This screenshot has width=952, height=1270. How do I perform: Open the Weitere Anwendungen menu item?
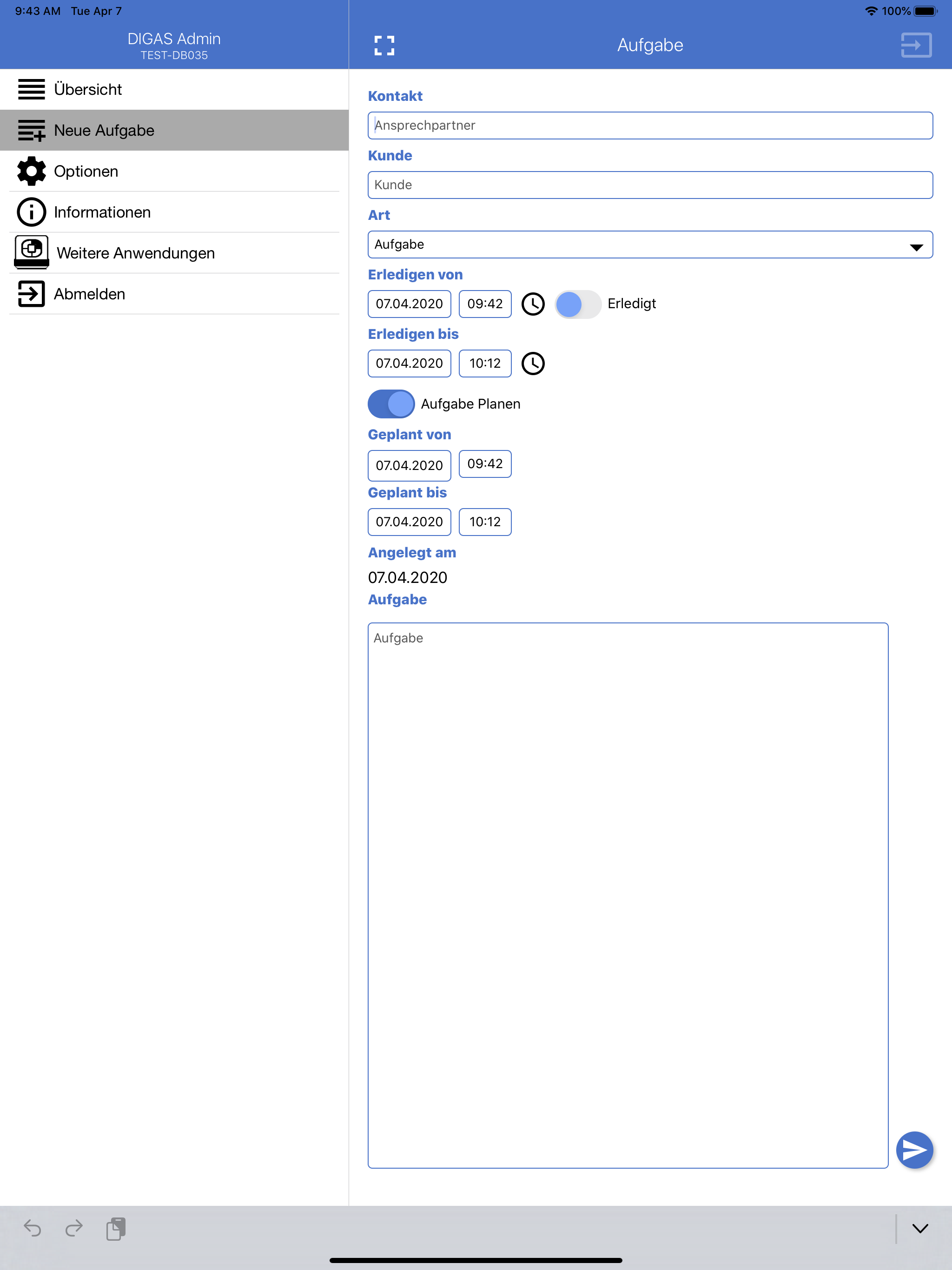174,252
